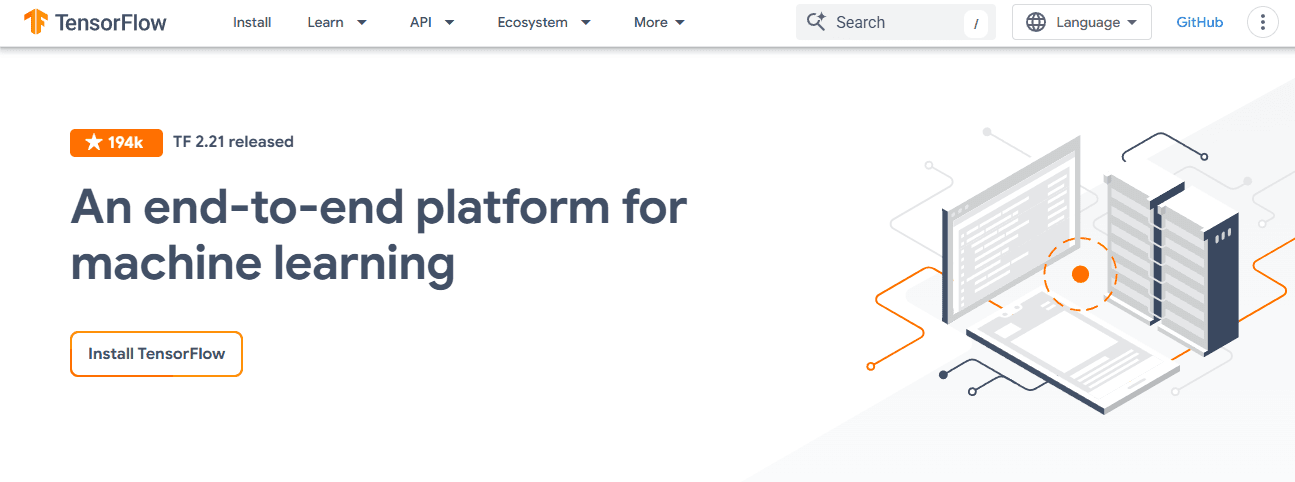Open the GitHub link
The width and height of the screenshot is (1295, 482).
(1200, 22)
